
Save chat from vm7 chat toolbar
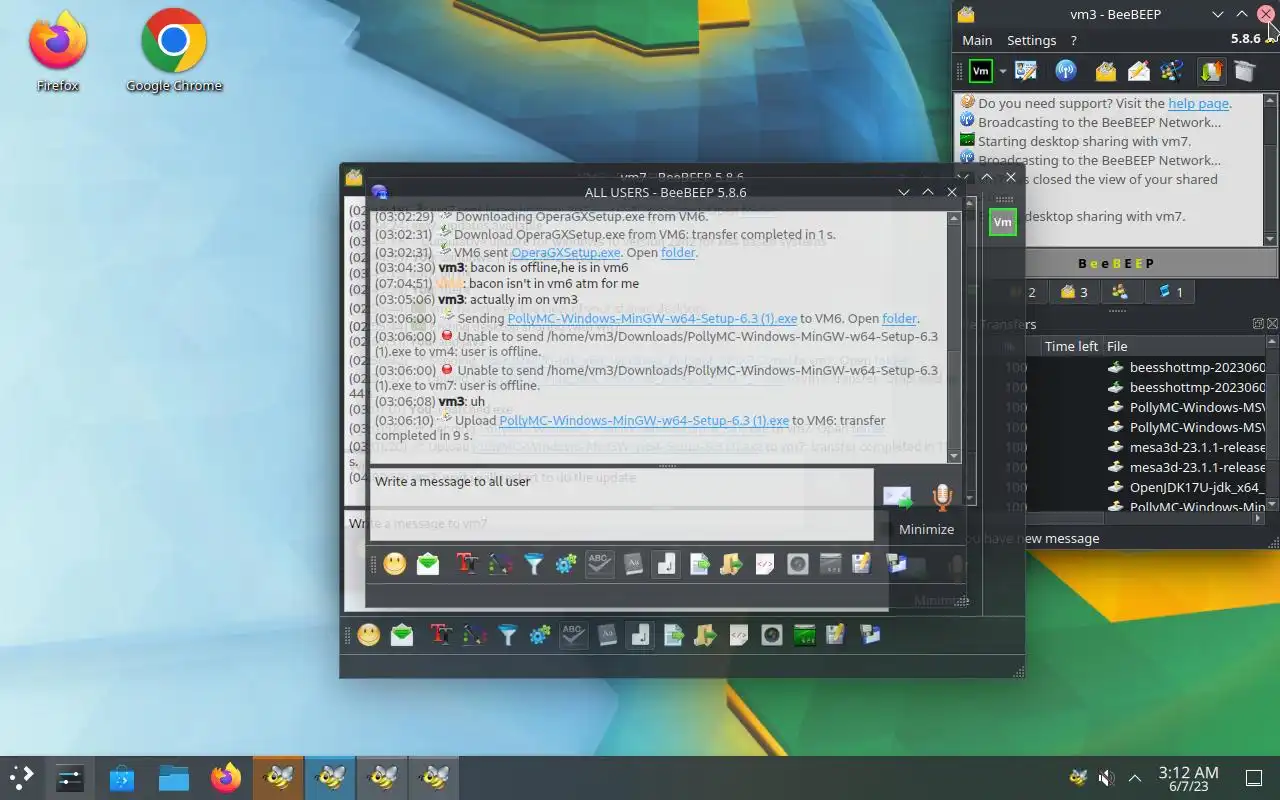(836, 635)
